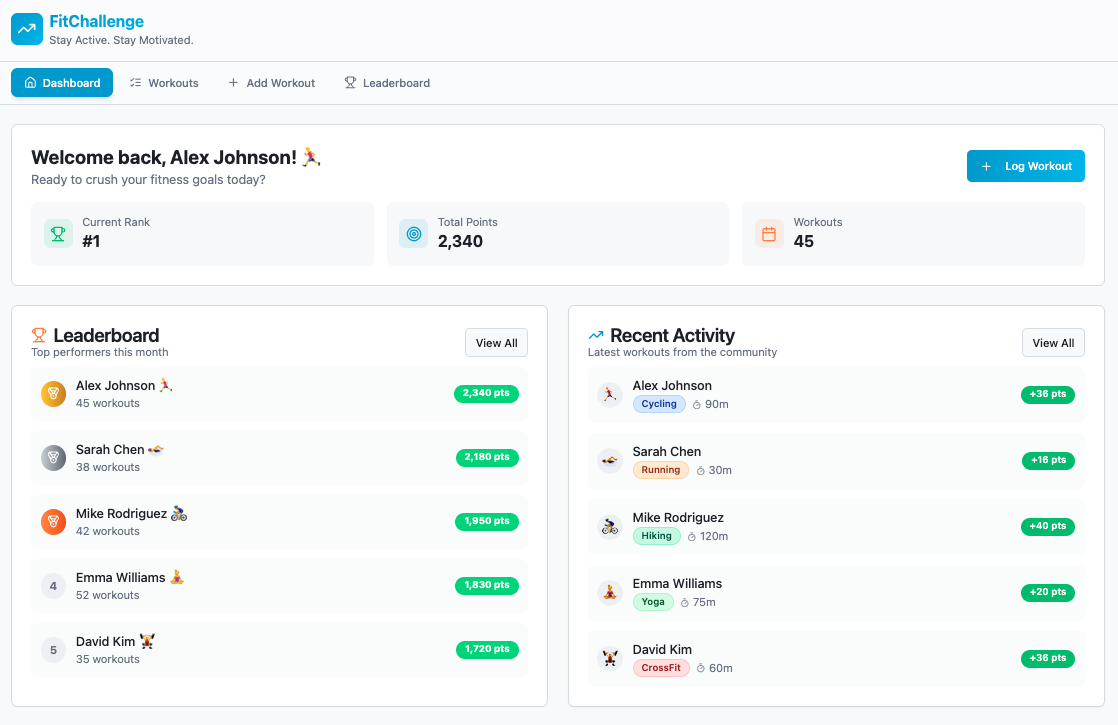This screenshot has width=1118, height=725.
Task: Click Alex Johnson's gold medal icon
Action: tap(54, 394)
